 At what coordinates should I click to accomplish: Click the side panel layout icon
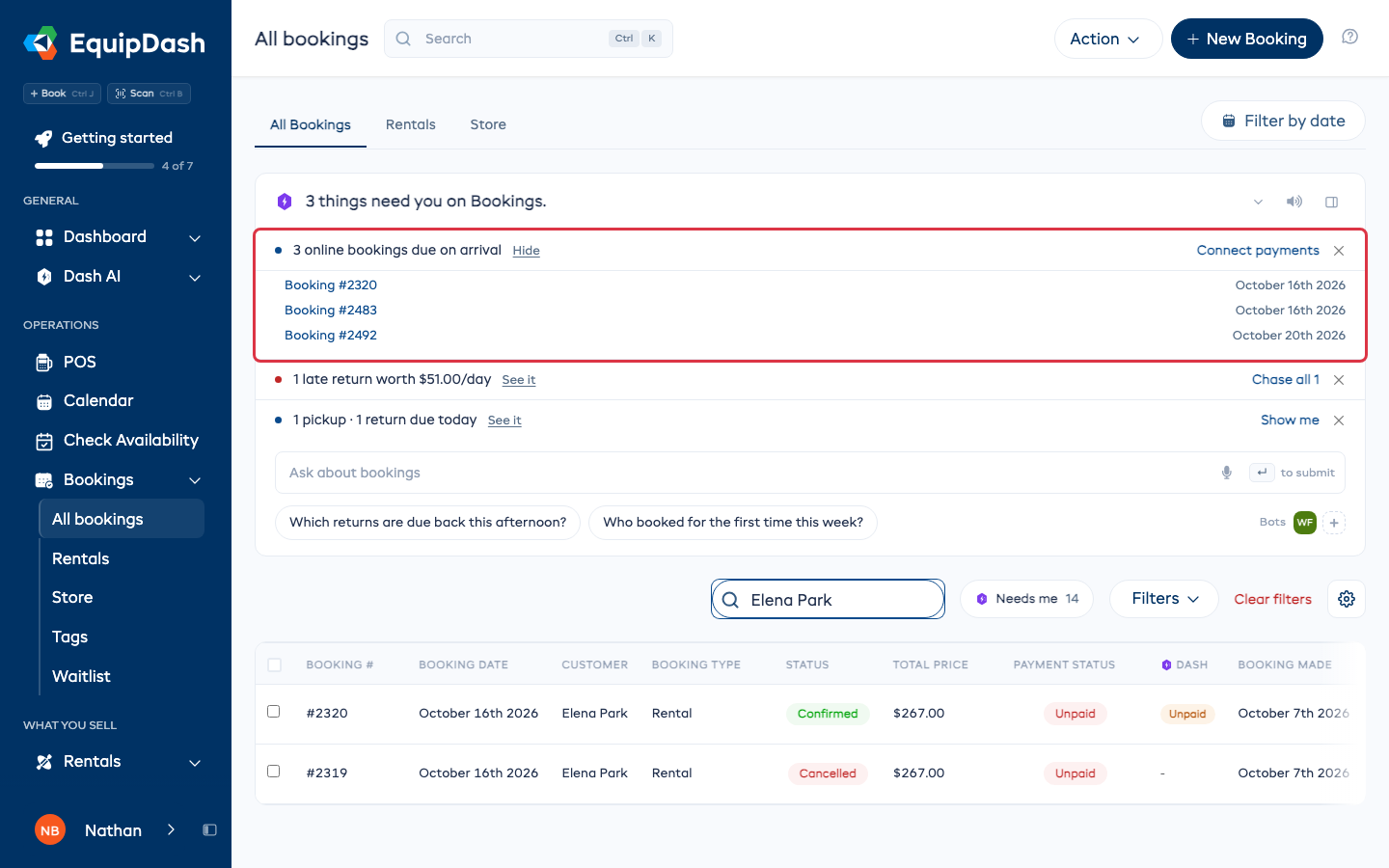(1332, 202)
